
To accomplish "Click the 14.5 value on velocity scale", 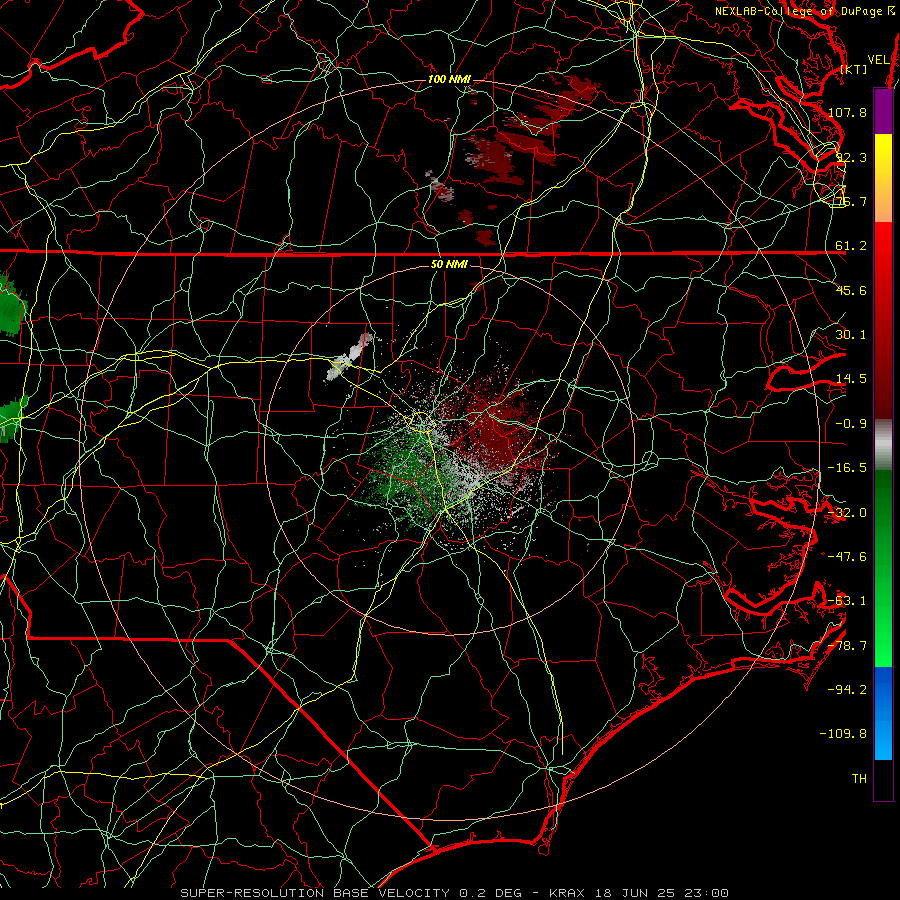I will click(851, 379).
